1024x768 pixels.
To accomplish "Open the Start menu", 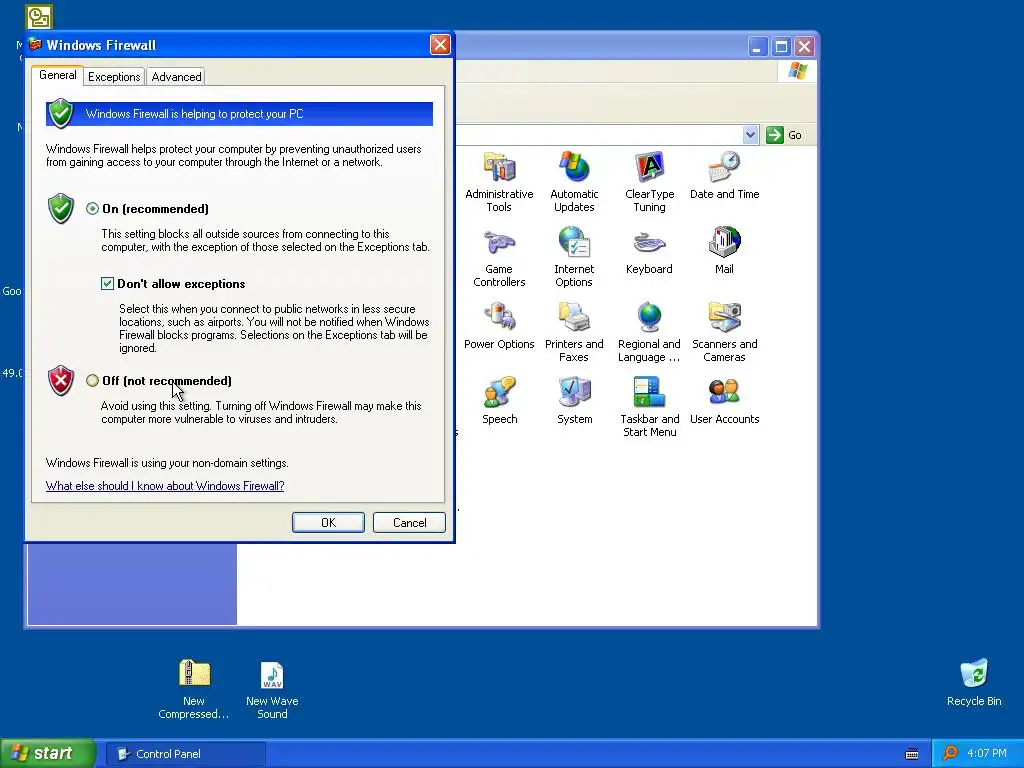I will [47, 753].
